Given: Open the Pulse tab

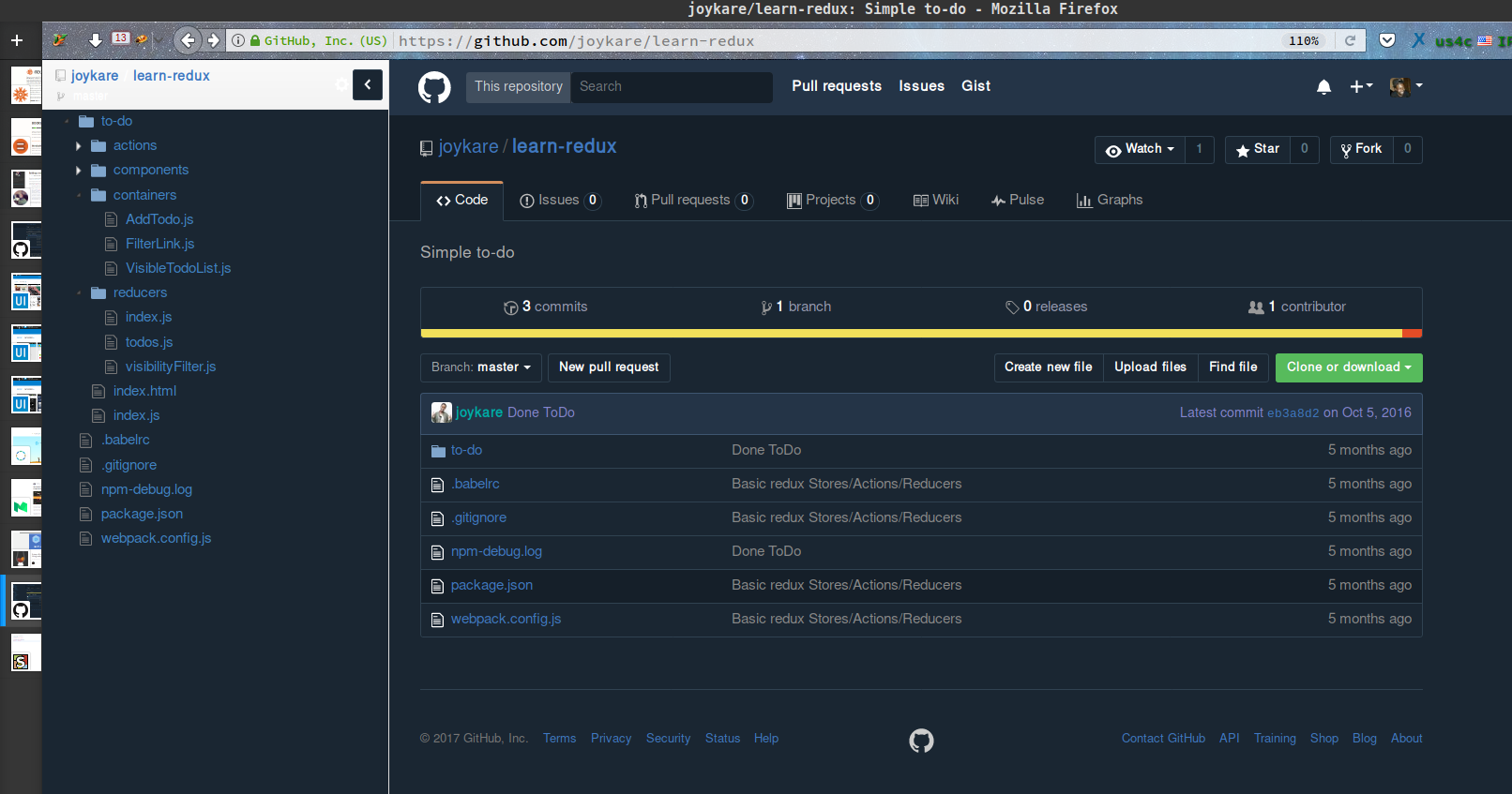Looking at the screenshot, I should [1018, 201].
